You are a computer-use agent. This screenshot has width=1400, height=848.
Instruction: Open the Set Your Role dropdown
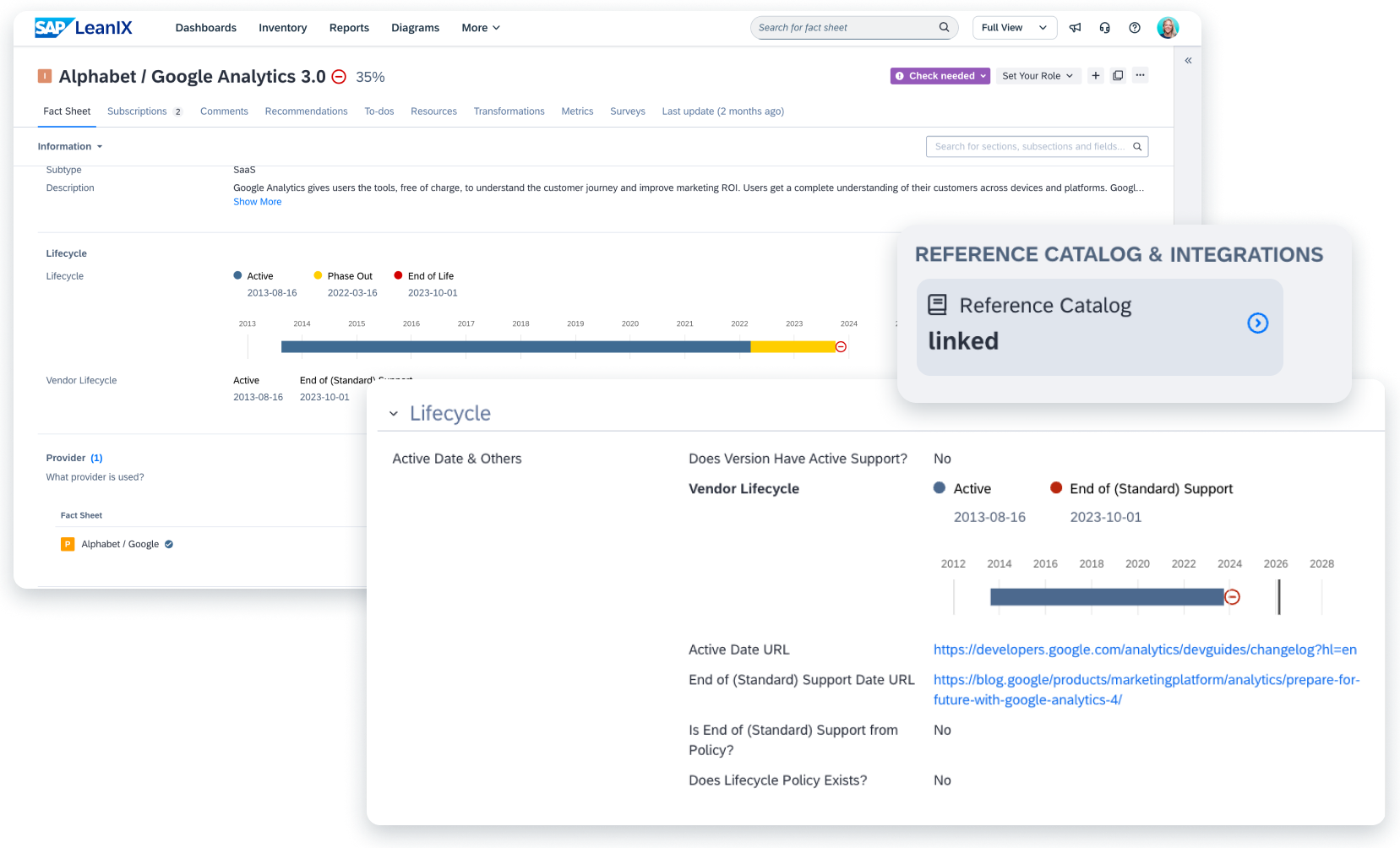(x=1038, y=75)
